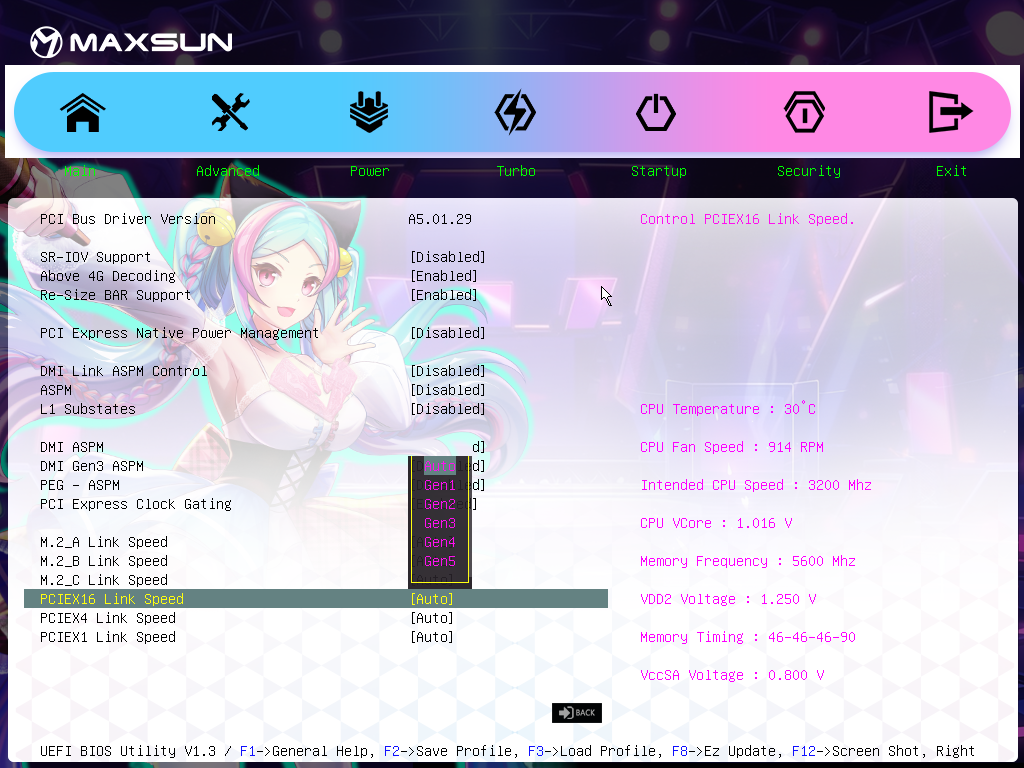The width and height of the screenshot is (1024, 768).
Task: Open PCIEX16 Link Speed Auto value
Action: point(432,599)
